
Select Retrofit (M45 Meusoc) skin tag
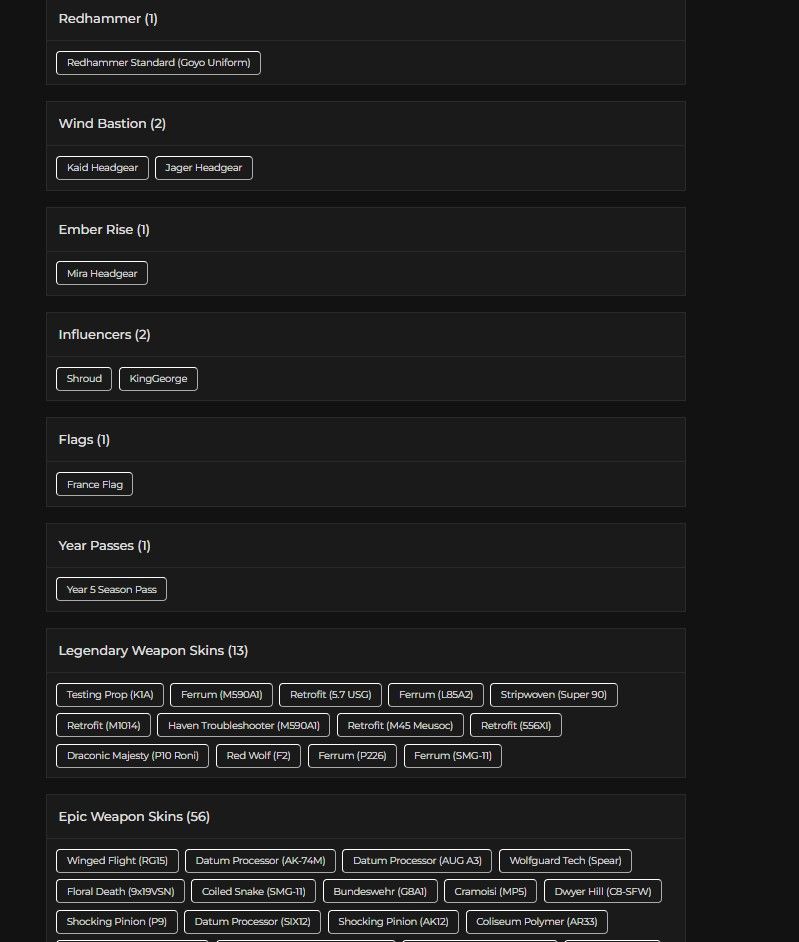[400, 725]
